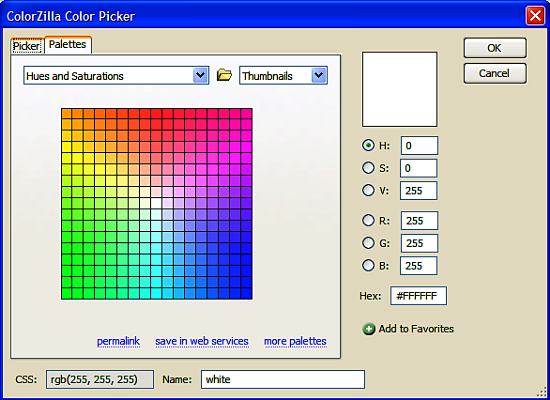Switch to the Picker tab

pos(27,46)
